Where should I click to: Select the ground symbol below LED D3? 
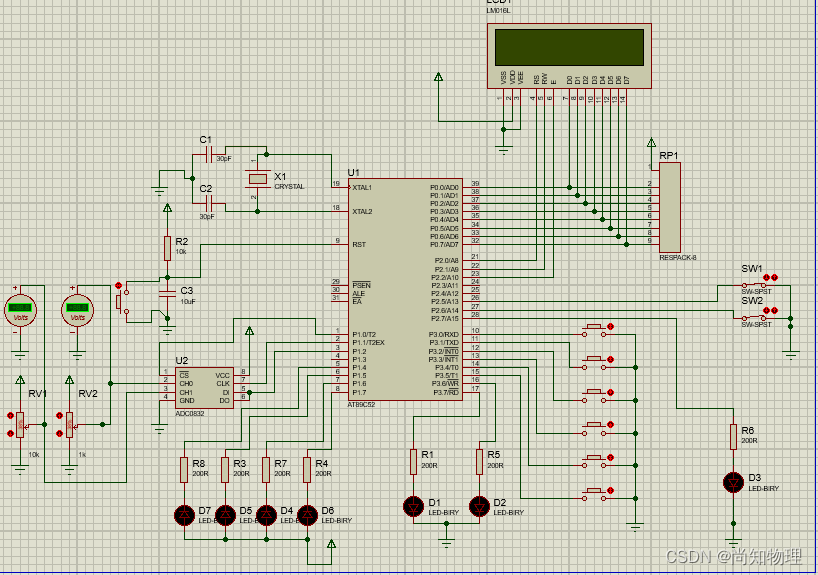[x=733, y=543]
